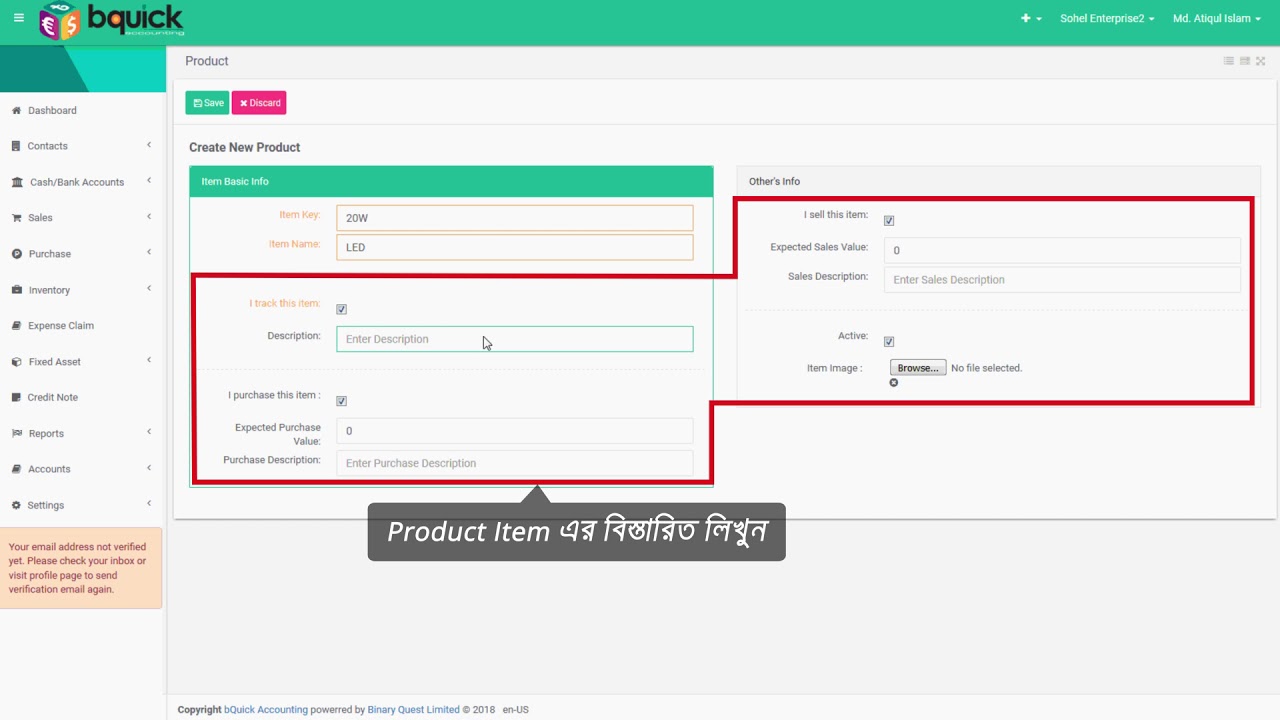Click the Credit Note icon
This screenshot has height=720, width=1280.
pos(16,397)
